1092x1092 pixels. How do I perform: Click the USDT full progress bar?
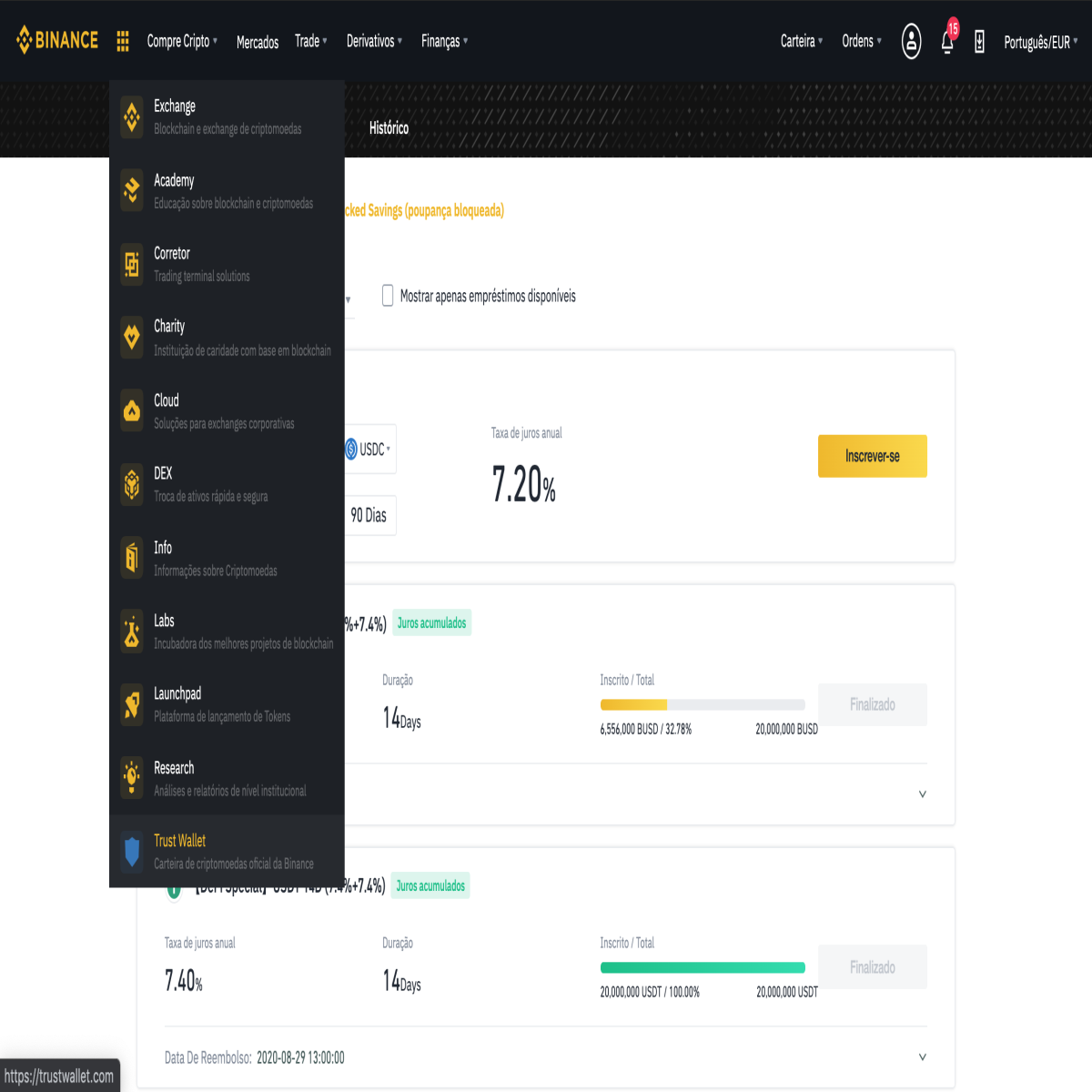pyautogui.click(x=703, y=967)
